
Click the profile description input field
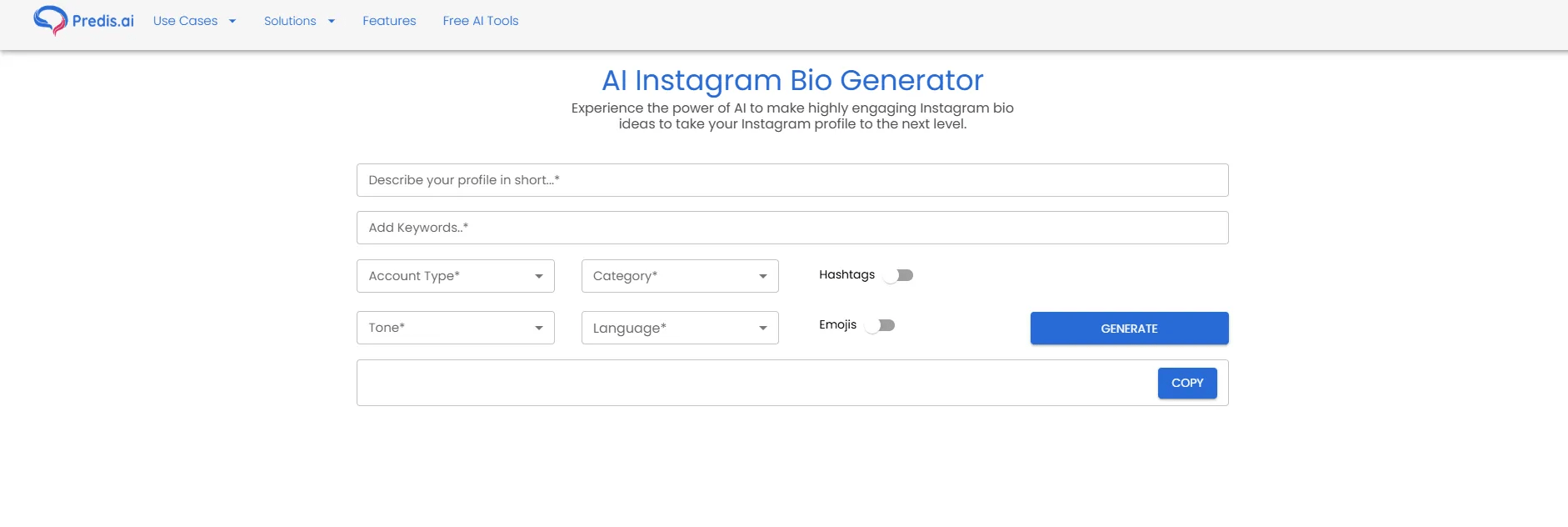791,179
